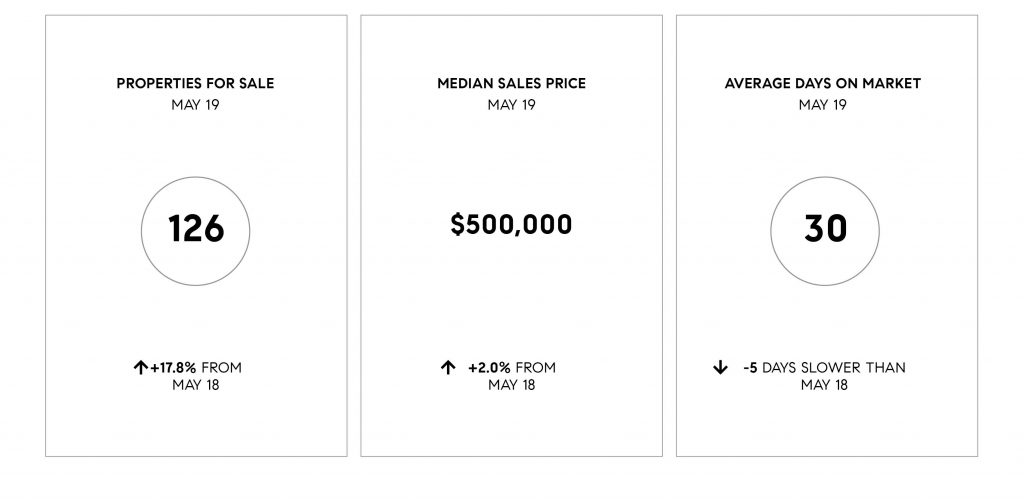Screen dimensions: 1024x502
Task: Click May 19 under Properties For Sale
Action: 195,104
